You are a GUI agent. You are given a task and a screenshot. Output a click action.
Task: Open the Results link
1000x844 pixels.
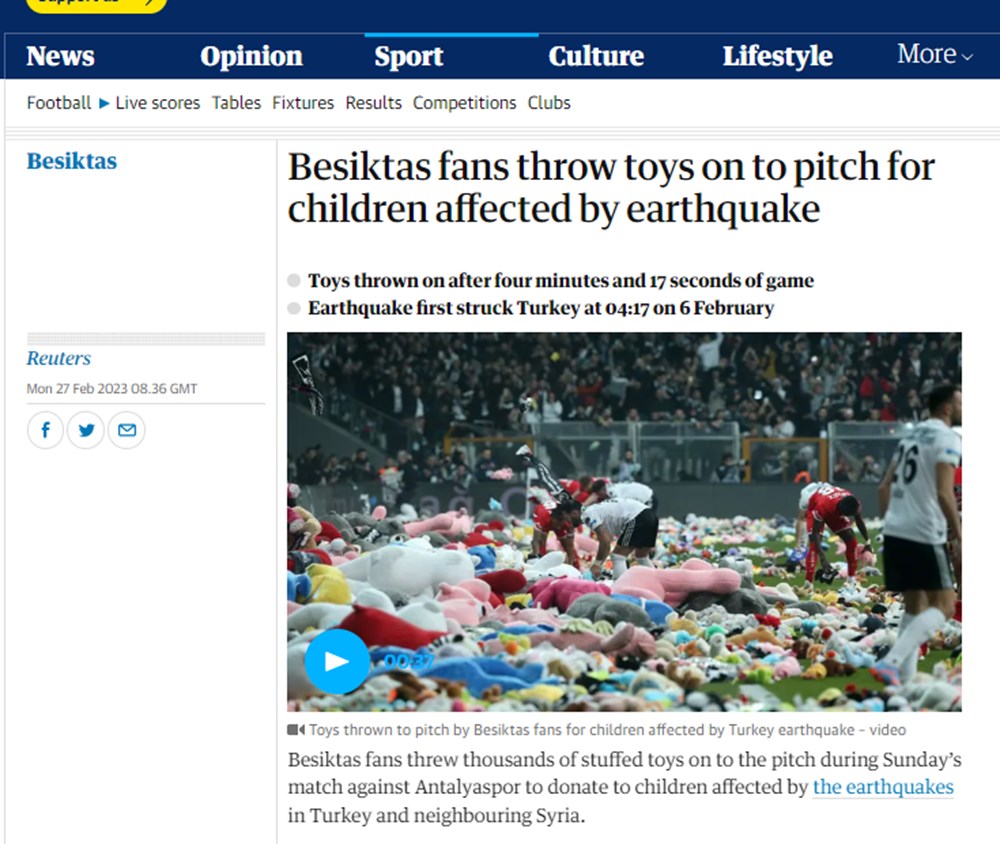pos(373,103)
